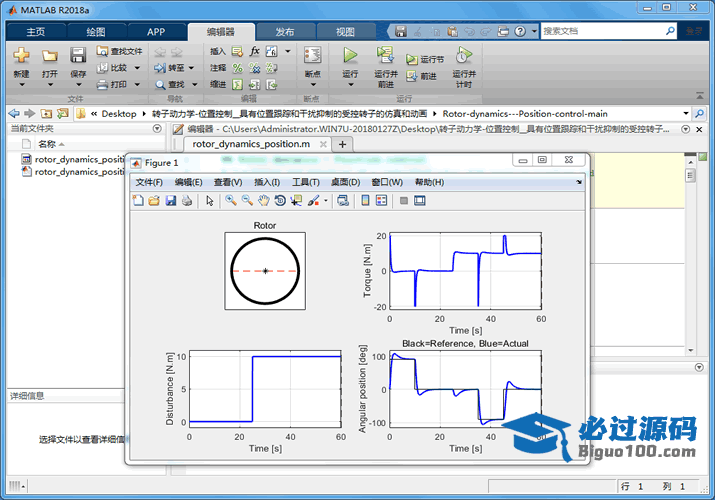The width and height of the screenshot is (715, 500).
Task: Expand the Compare (比较) dropdown arrow
Action: (137, 68)
